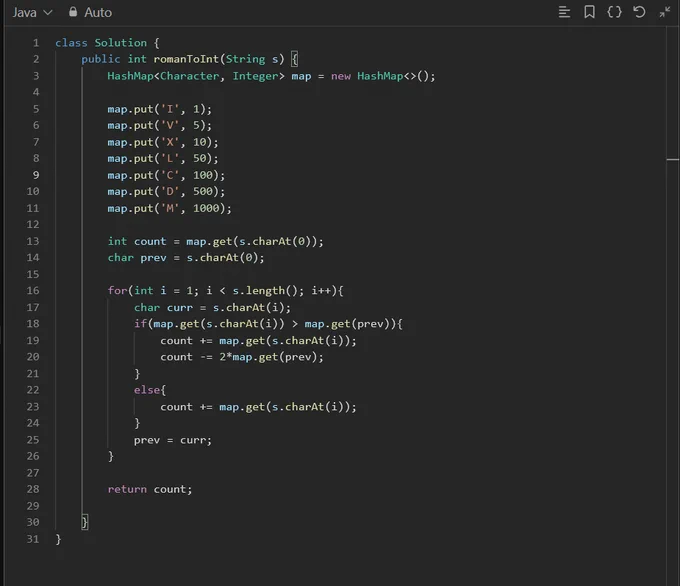This screenshot has height=586, width=680.
Task: Collapse the editor with shrink icon
Action: tap(664, 12)
